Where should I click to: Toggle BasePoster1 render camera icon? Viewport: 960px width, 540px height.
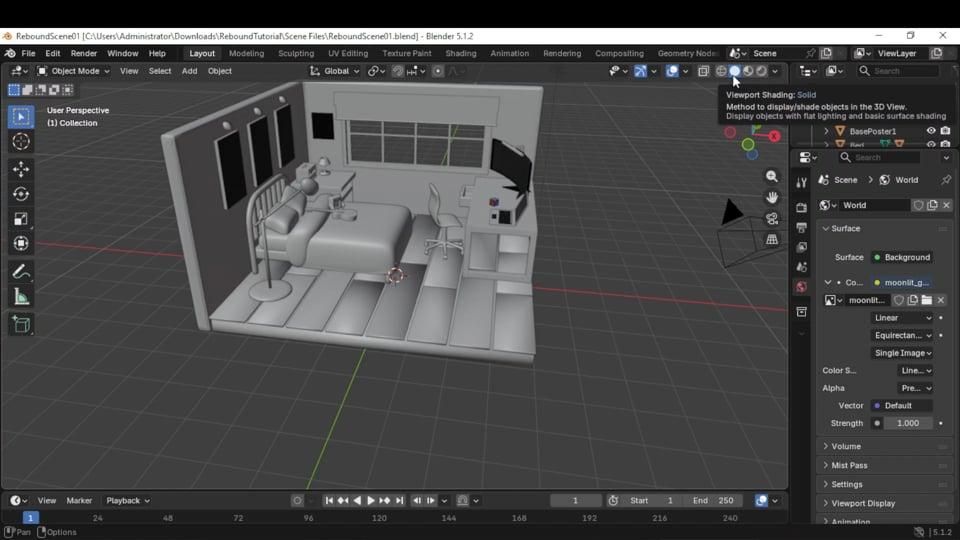tap(945, 131)
